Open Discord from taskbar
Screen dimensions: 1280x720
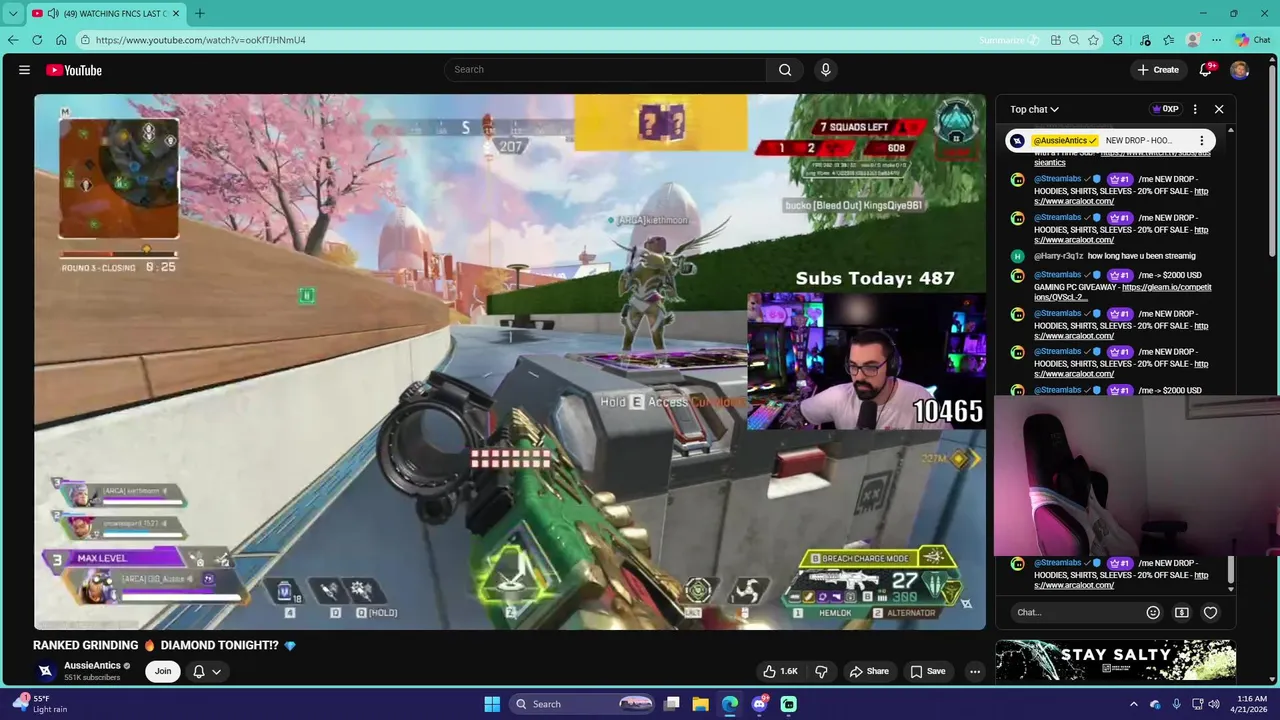760,704
